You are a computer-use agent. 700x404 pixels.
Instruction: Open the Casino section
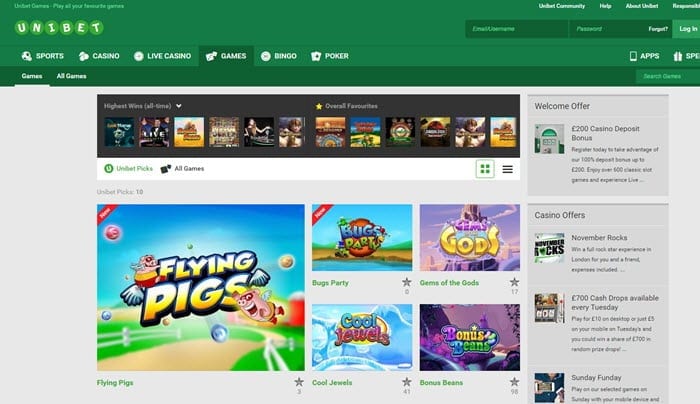[x=99, y=56]
